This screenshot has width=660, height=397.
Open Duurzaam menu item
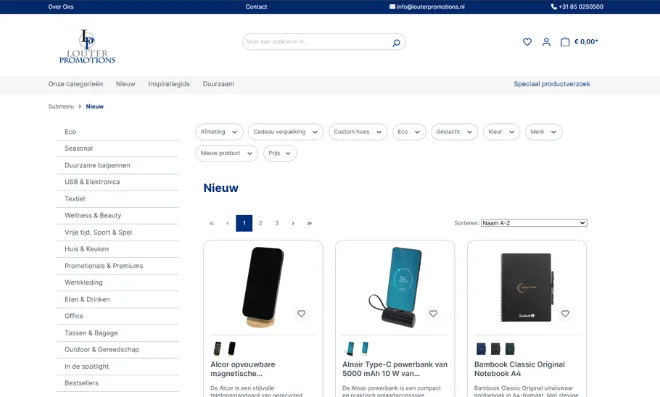tap(218, 84)
